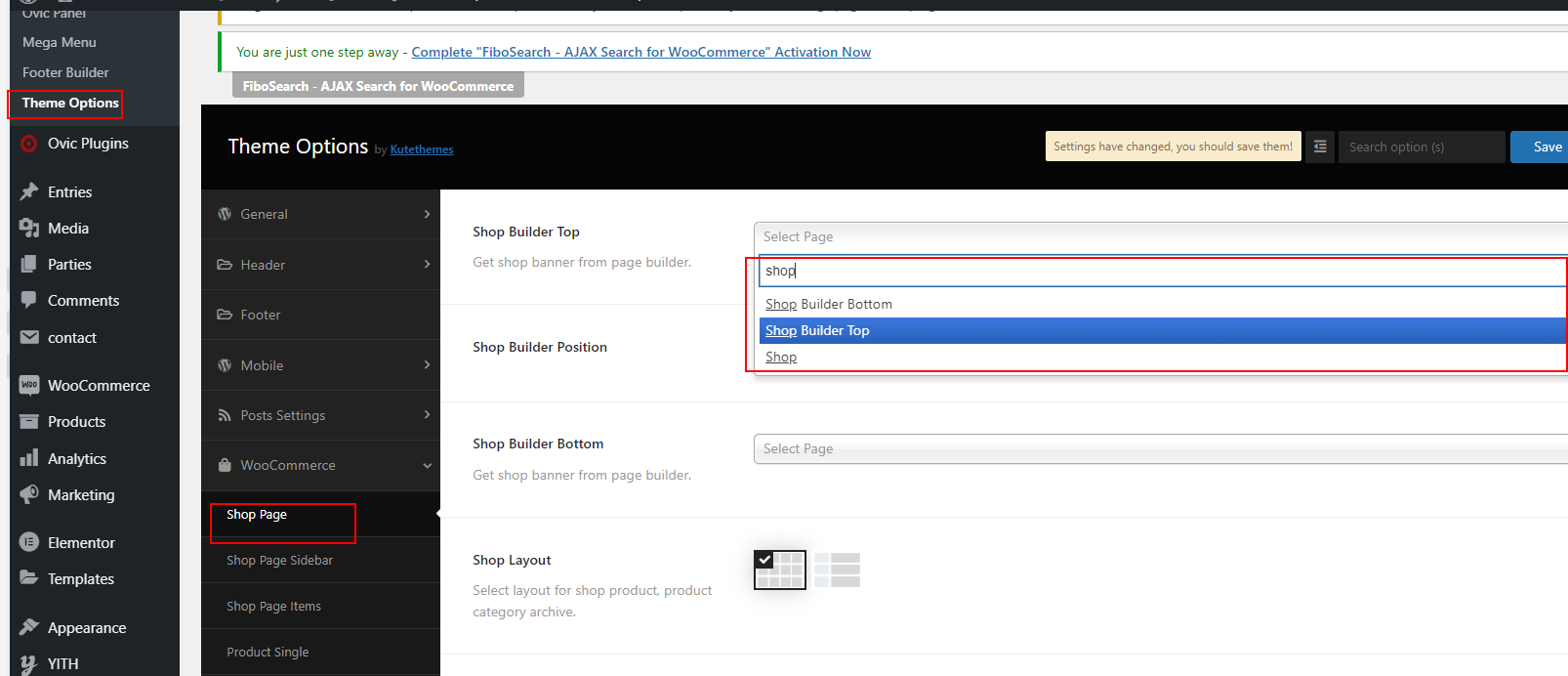Choose Shop Builder Top from the list
This screenshot has width=1568, height=676.
[x=1163, y=330]
